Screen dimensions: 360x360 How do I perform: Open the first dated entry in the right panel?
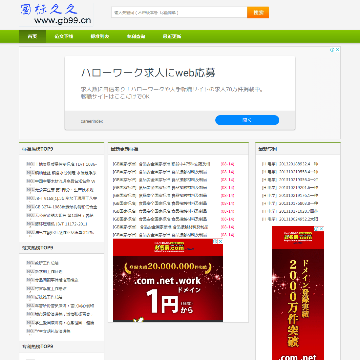coord(290,164)
